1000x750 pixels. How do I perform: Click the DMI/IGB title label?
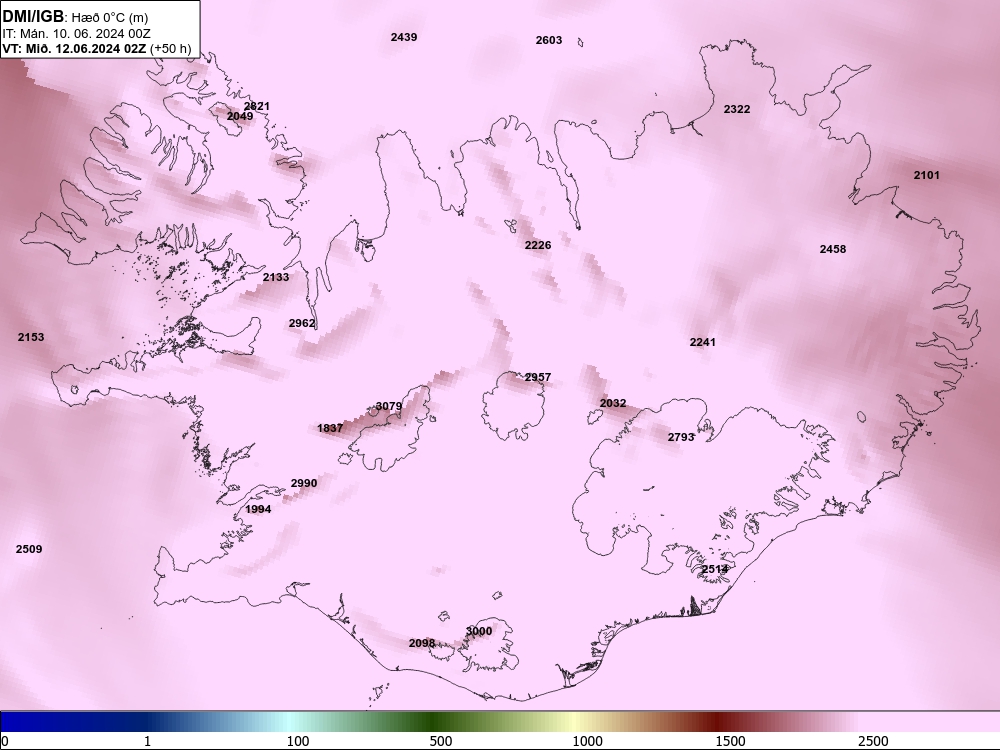33,17
